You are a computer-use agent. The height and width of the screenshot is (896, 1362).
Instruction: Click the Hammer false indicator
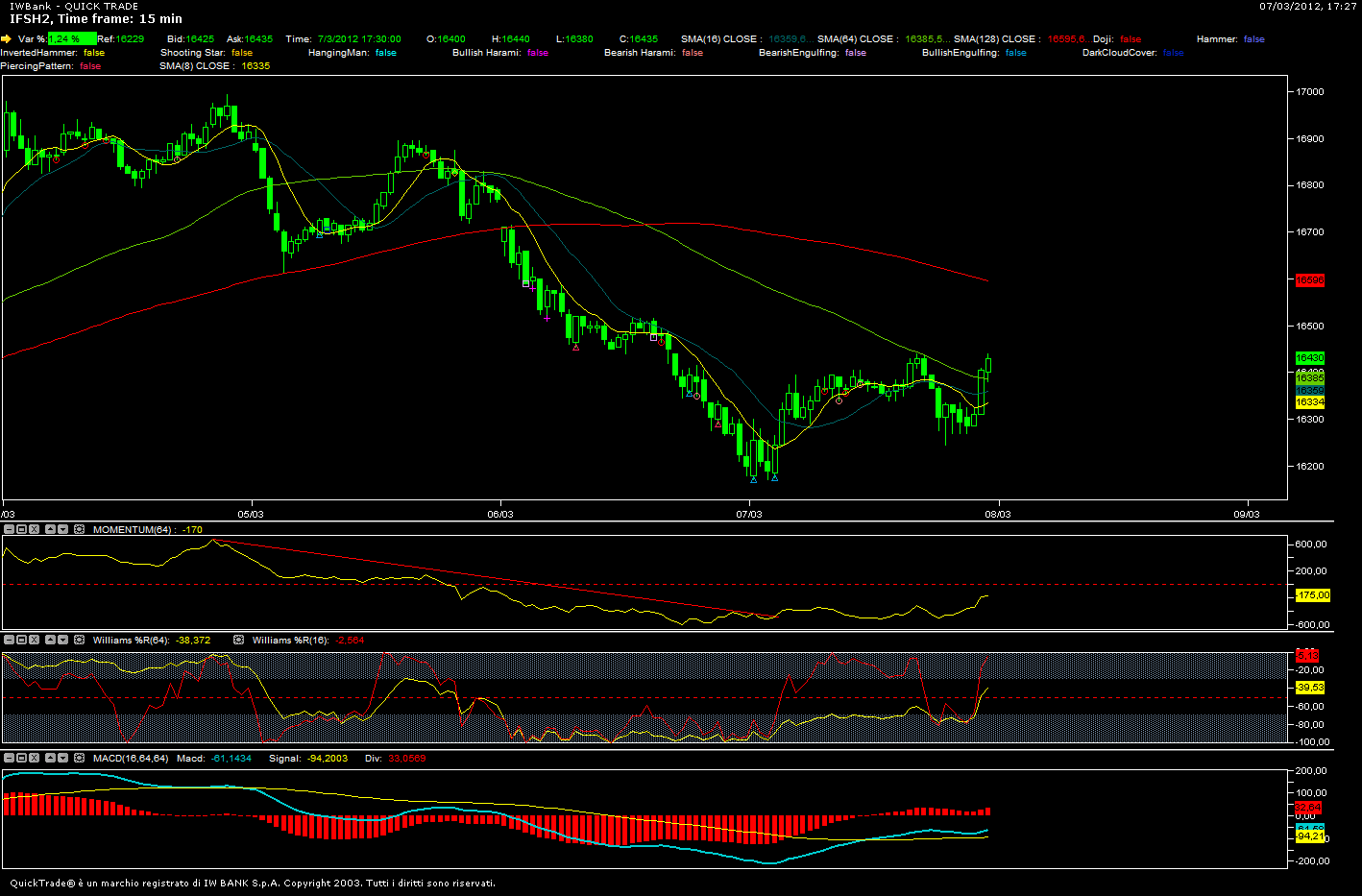coord(1230,39)
